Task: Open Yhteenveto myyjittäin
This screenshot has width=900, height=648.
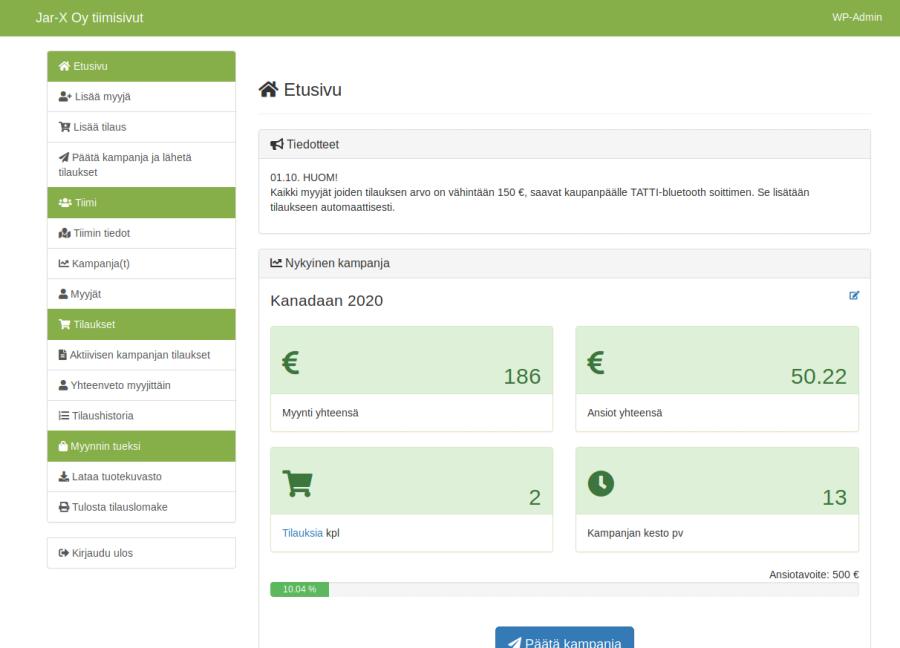Action: pyautogui.click(x=141, y=385)
